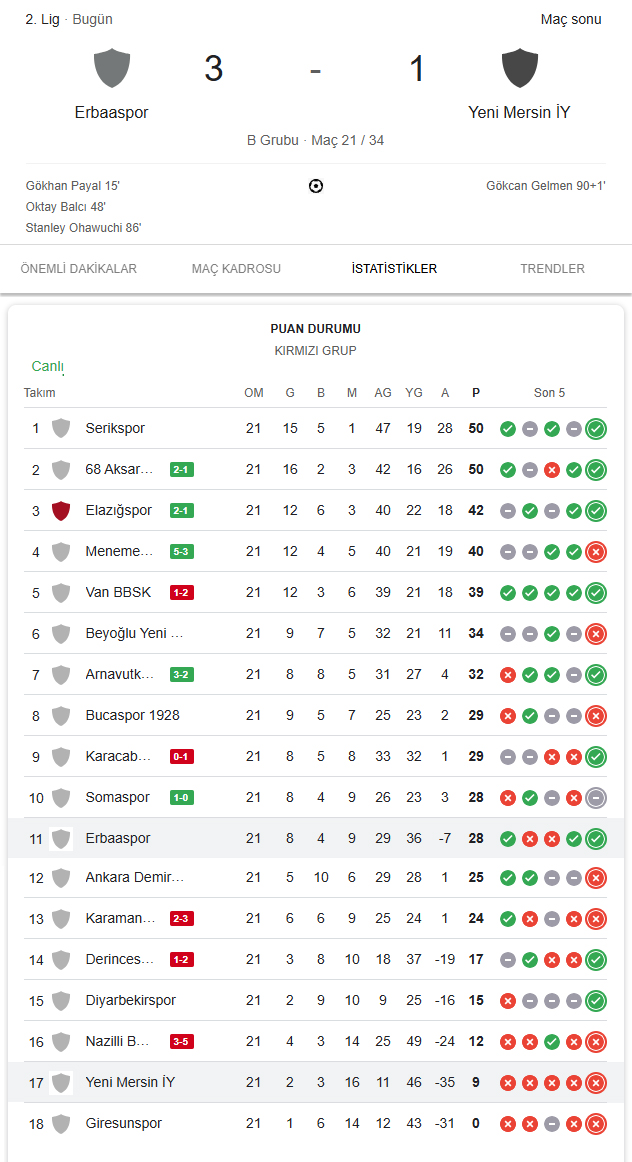Image resolution: width=632 pixels, height=1162 pixels.
Task: Open the ÖNEMLİ DAKİKALAR tab
Action: [x=79, y=269]
